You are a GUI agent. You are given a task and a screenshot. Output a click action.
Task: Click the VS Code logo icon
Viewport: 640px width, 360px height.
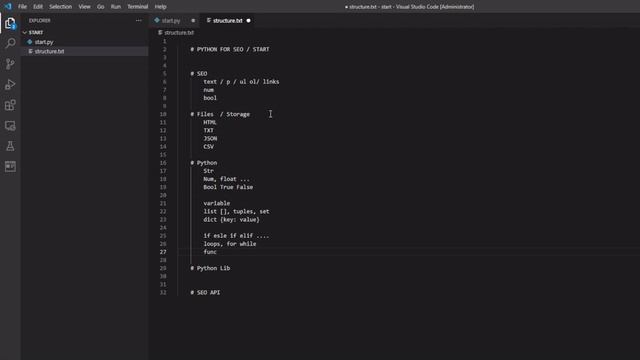(x=8, y=7)
